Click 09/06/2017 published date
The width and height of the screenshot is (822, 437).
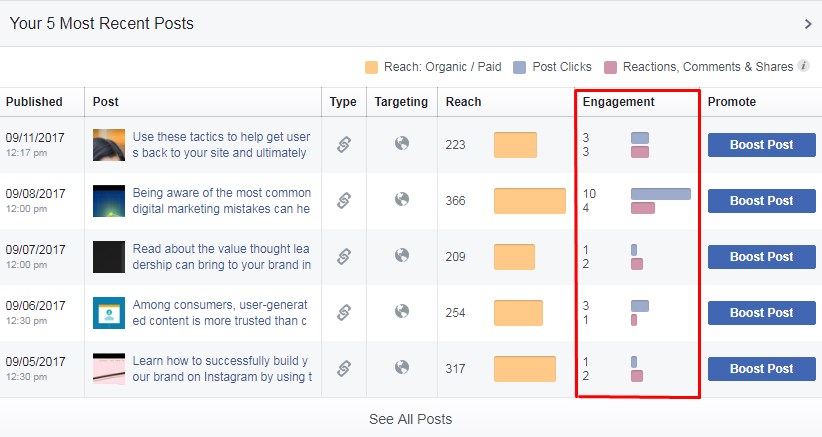35,306
